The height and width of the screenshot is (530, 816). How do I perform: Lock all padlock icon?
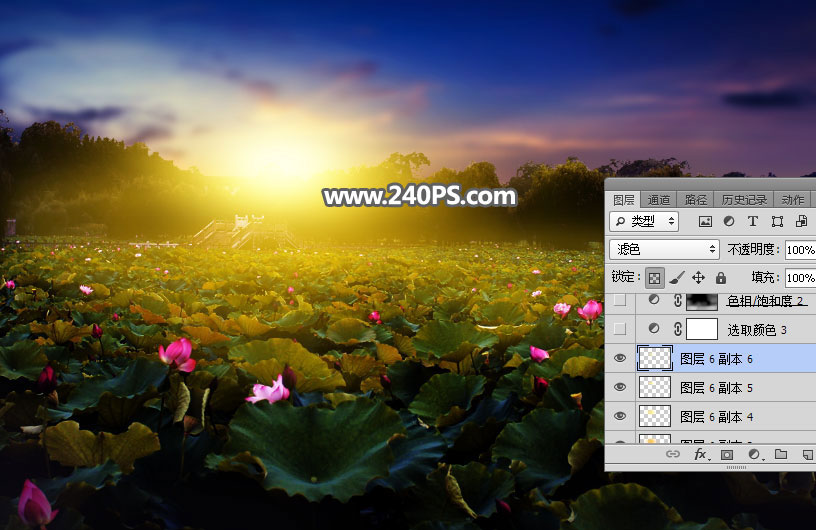721,277
